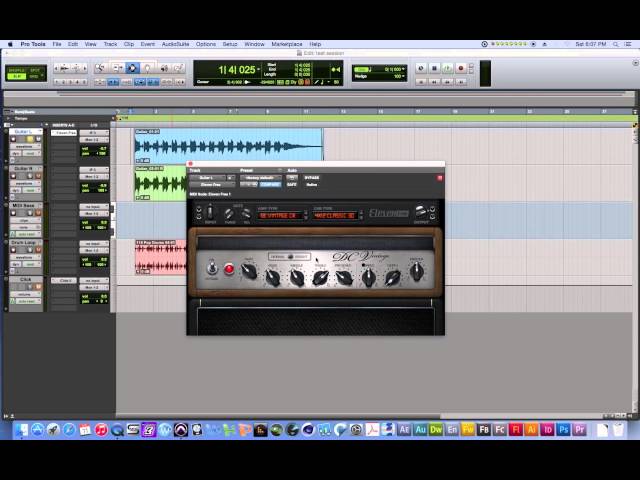Click the Native button in plug-in header
The image size is (640, 480).
(312, 184)
